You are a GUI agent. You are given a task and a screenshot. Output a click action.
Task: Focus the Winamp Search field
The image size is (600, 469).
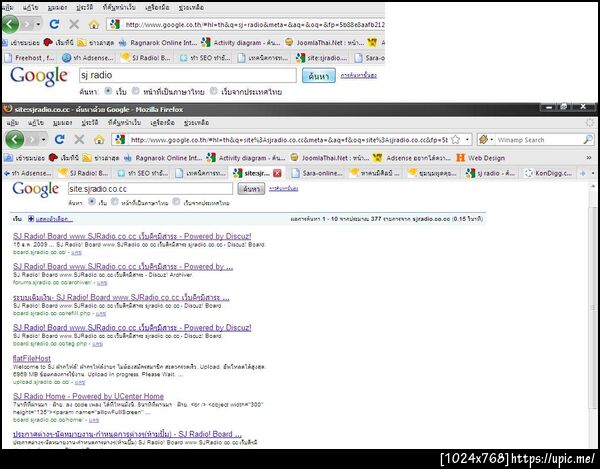coord(538,140)
